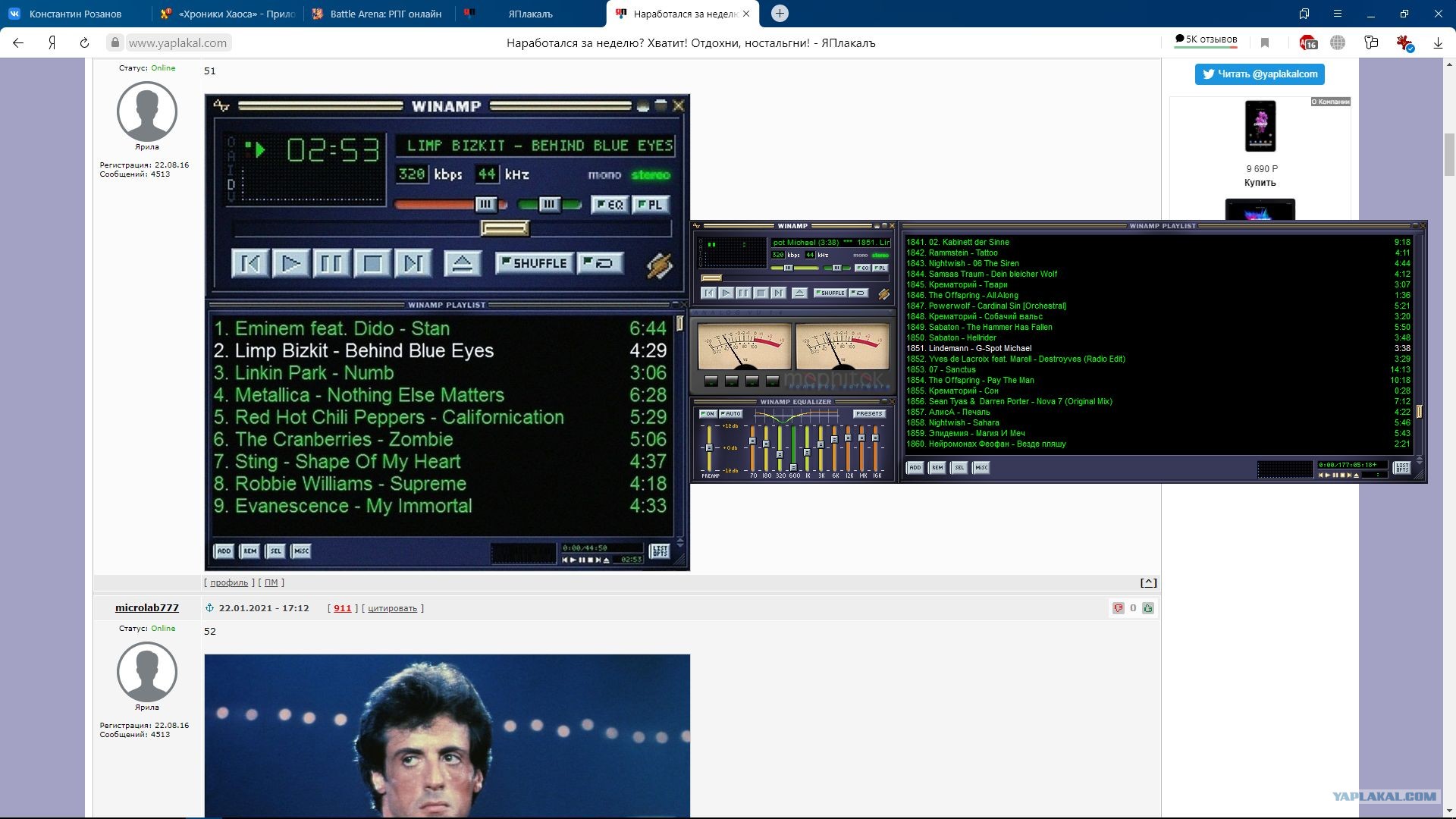This screenshot has height=819, width=1456.
Task: Click the www.yaplakal.com address field
Action: point(177,43)
